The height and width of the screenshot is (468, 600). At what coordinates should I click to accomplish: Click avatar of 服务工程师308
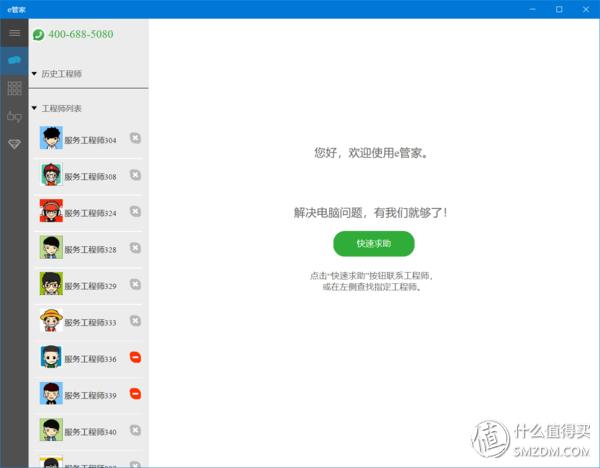(51, 174)
